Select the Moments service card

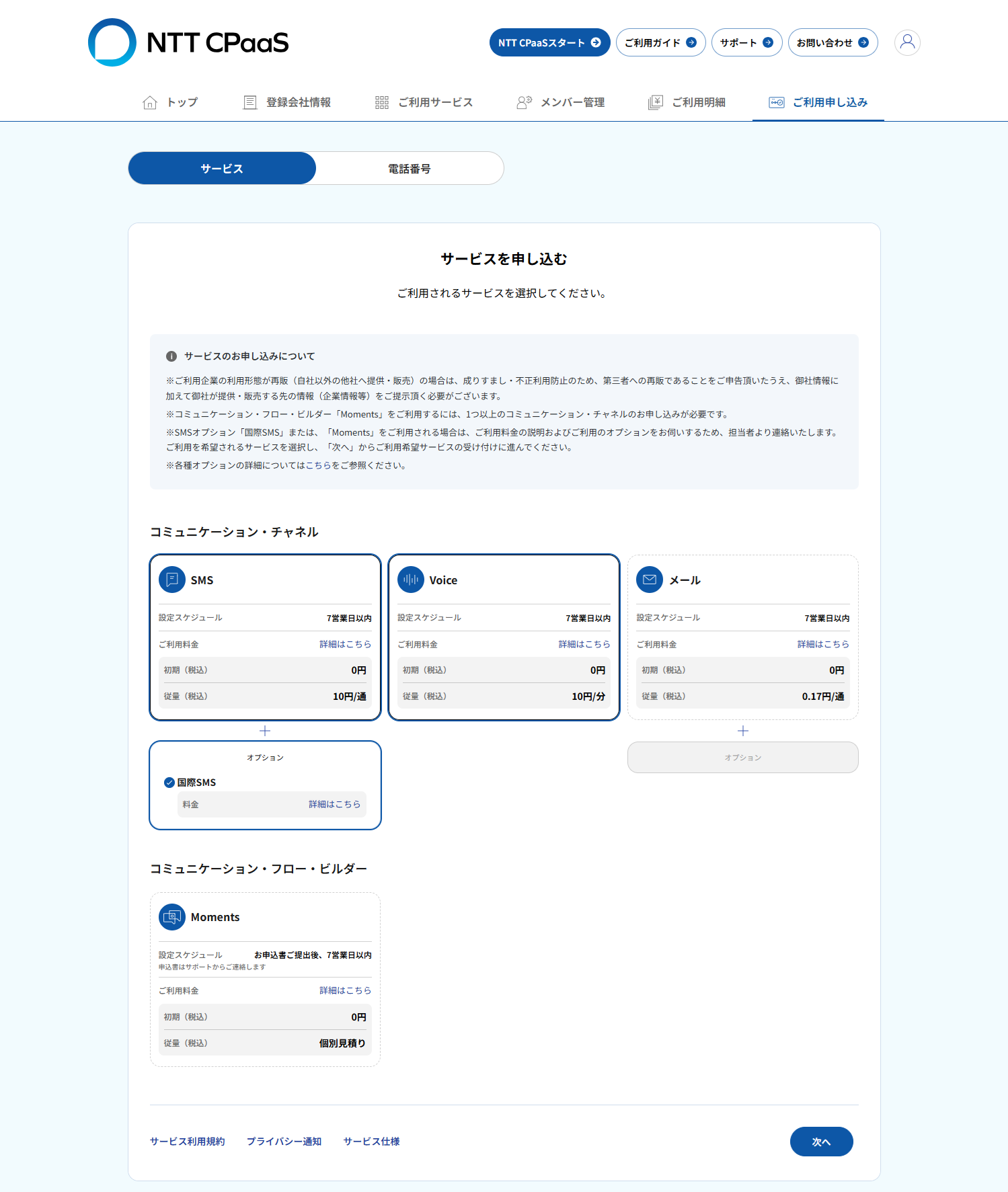coord(265,980)
